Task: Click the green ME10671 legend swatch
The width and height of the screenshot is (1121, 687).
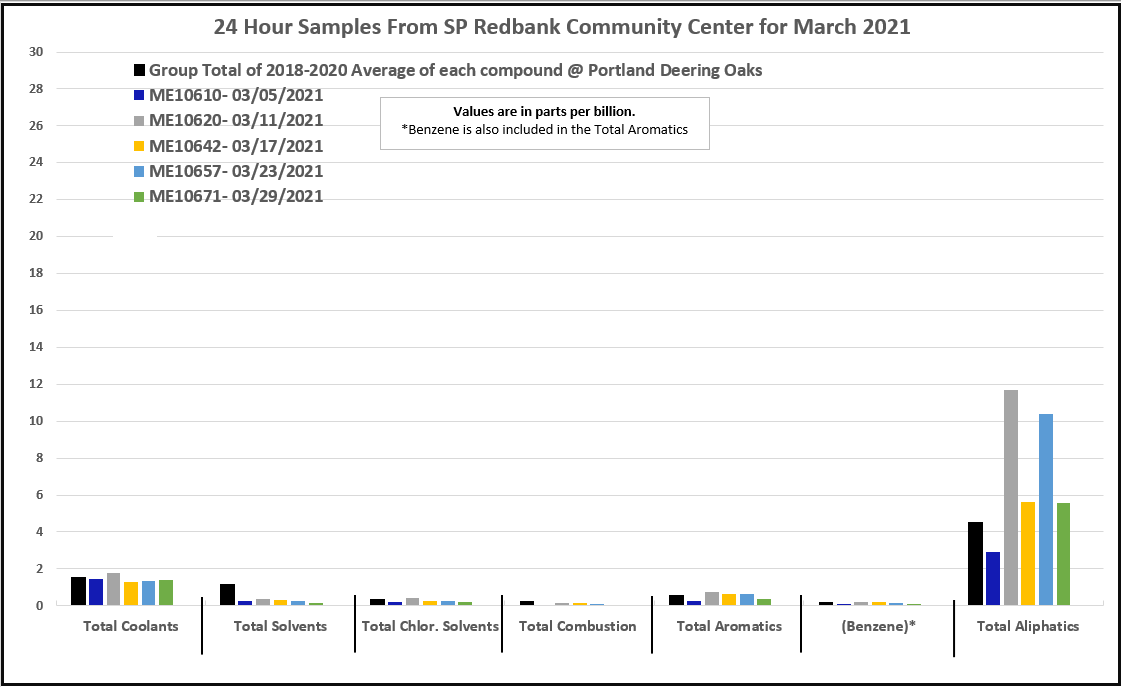Action: pyautogui.click(x=140, y=196)
